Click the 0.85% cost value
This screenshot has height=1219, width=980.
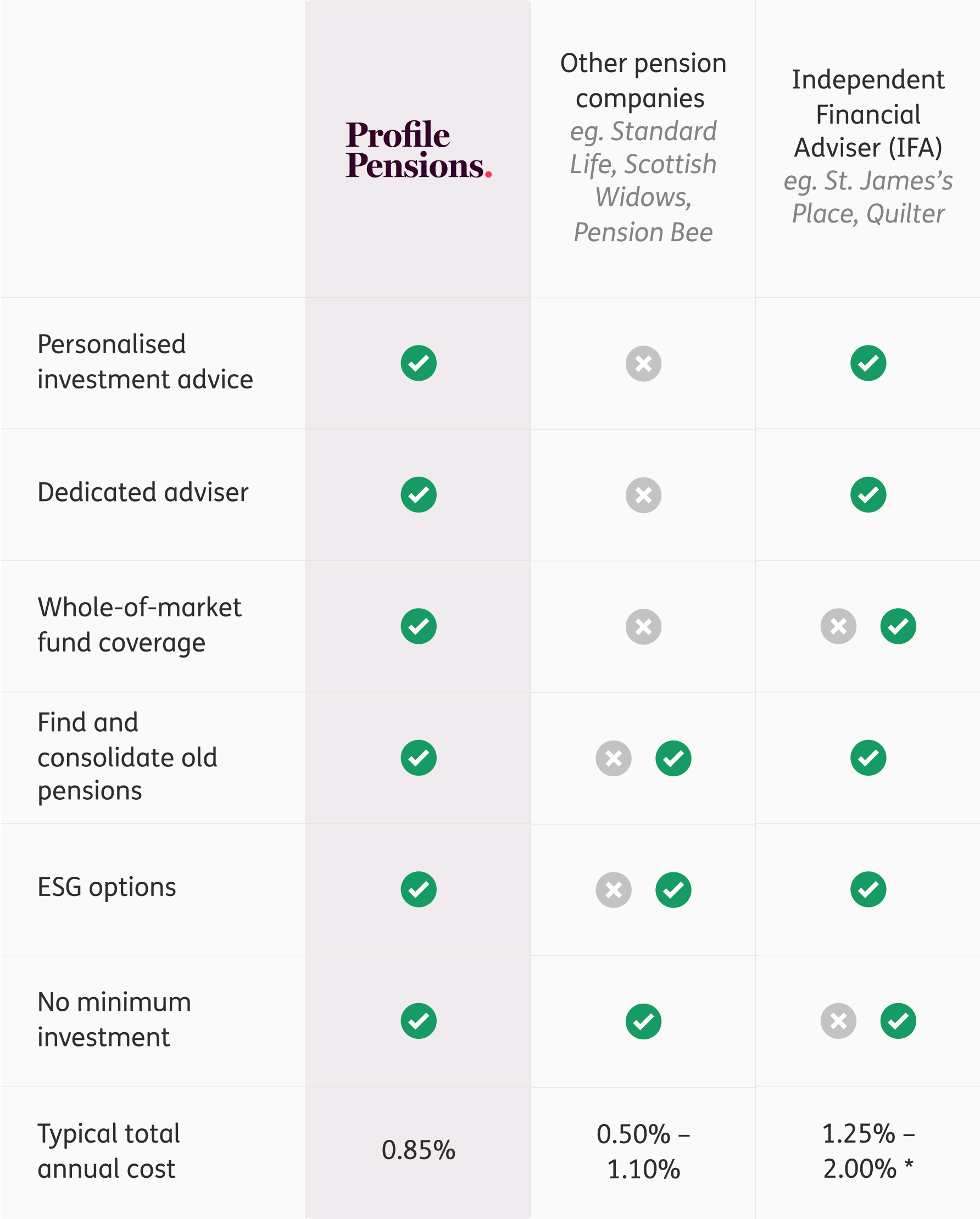tap(419, 1150)
